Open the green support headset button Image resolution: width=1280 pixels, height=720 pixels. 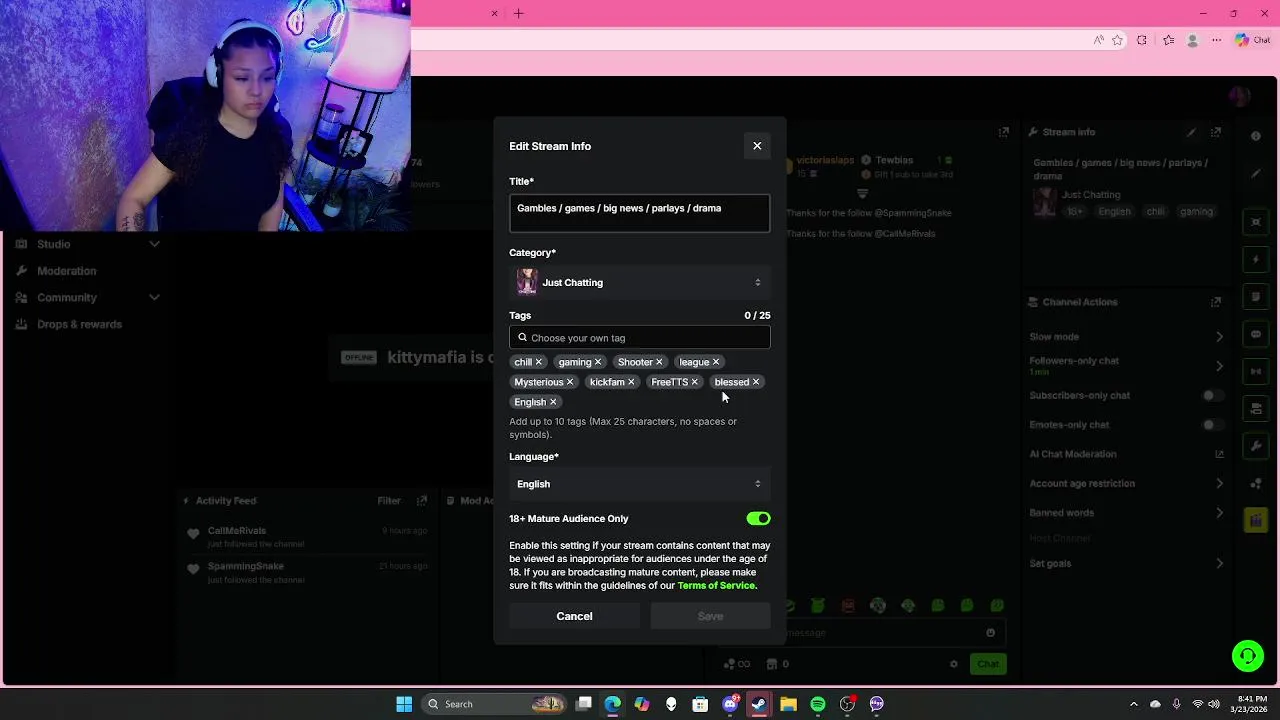(x=1248, y=656)
